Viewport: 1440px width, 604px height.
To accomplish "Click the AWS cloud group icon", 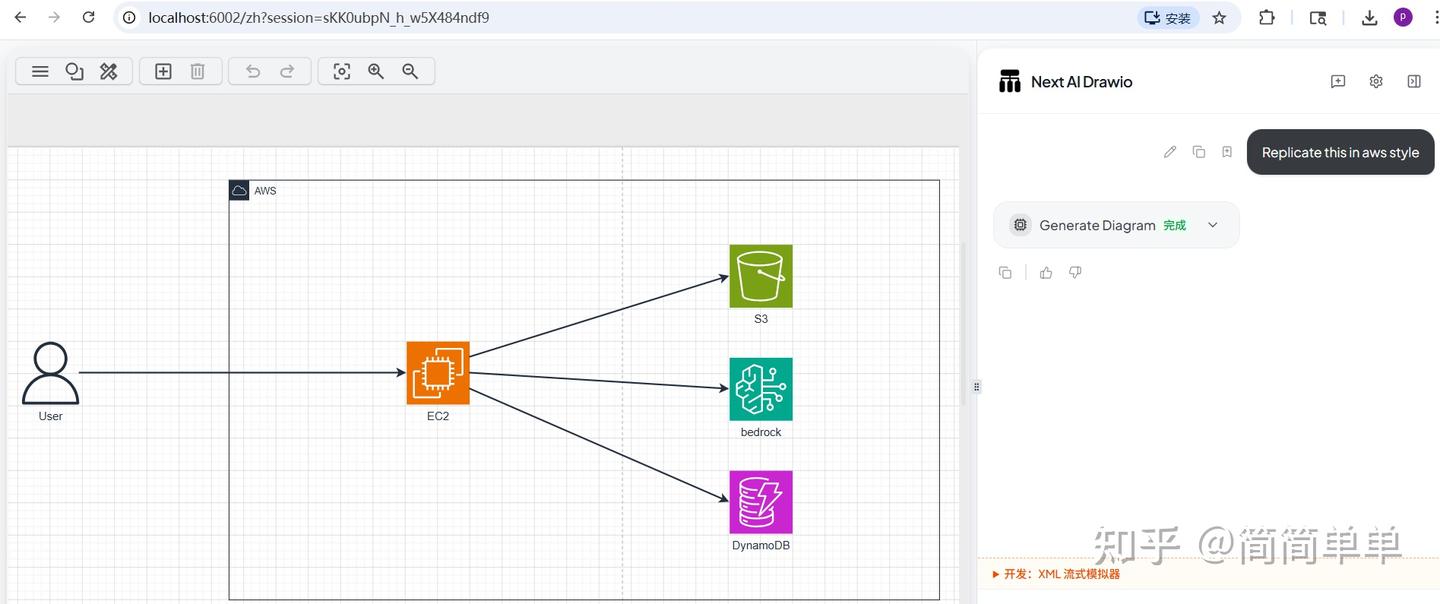I will [239, 190].
